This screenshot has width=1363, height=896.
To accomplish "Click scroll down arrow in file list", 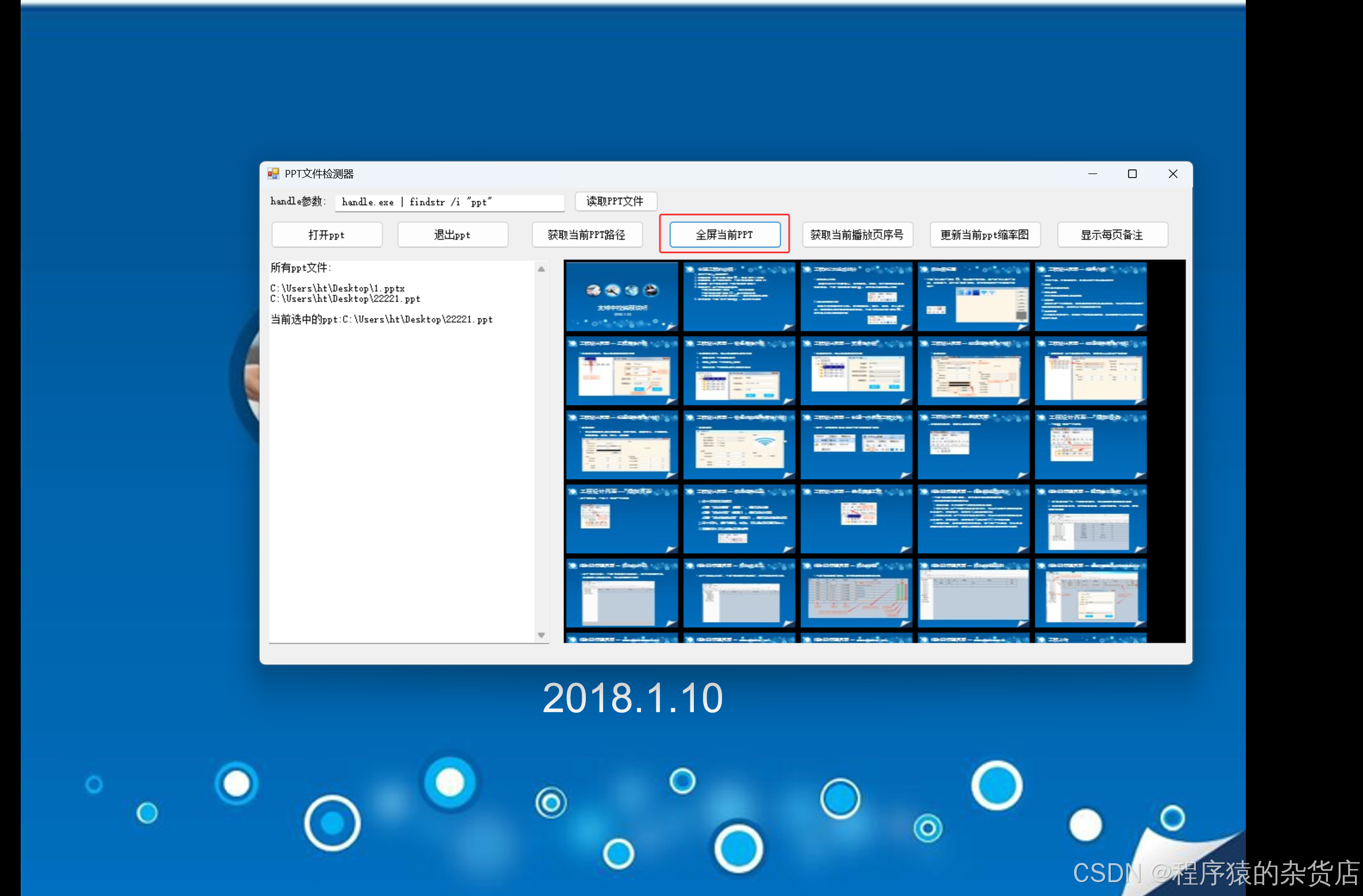I will click(x=541, y=635).
